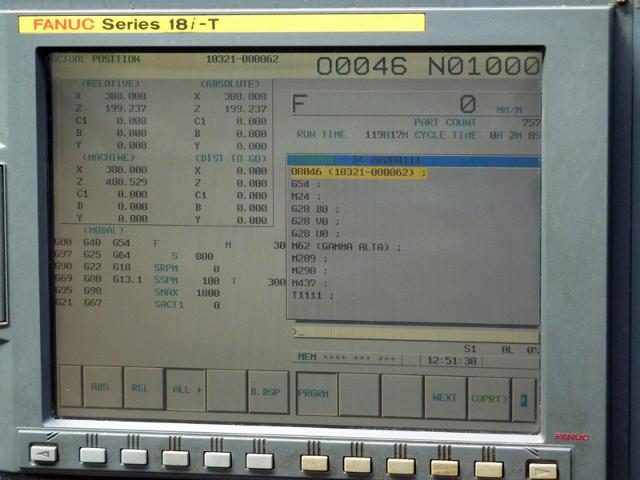
Task: Select the ALL position softkey
Action: tap(186, 389)
